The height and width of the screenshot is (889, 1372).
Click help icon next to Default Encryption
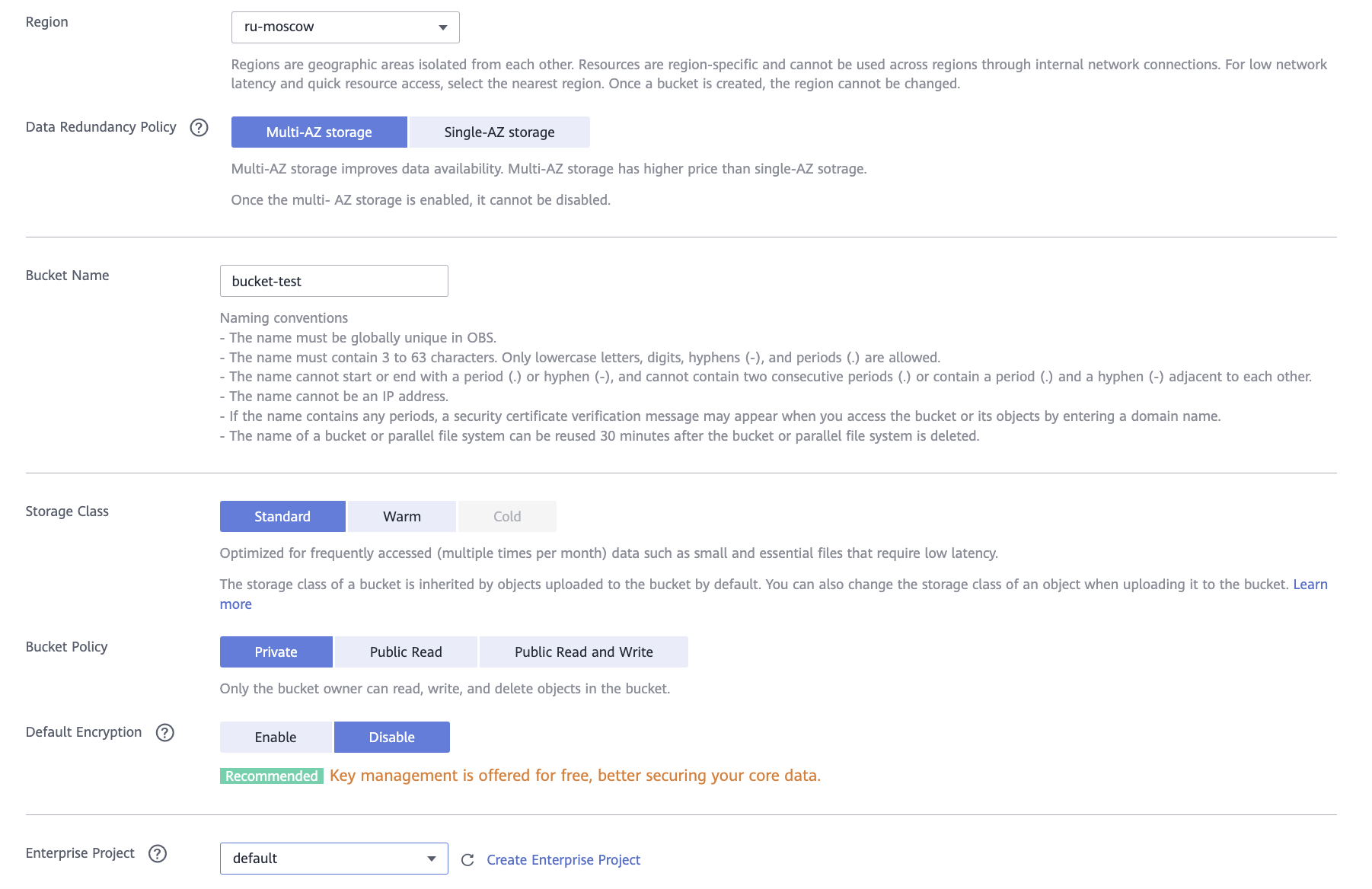[164, 732]
